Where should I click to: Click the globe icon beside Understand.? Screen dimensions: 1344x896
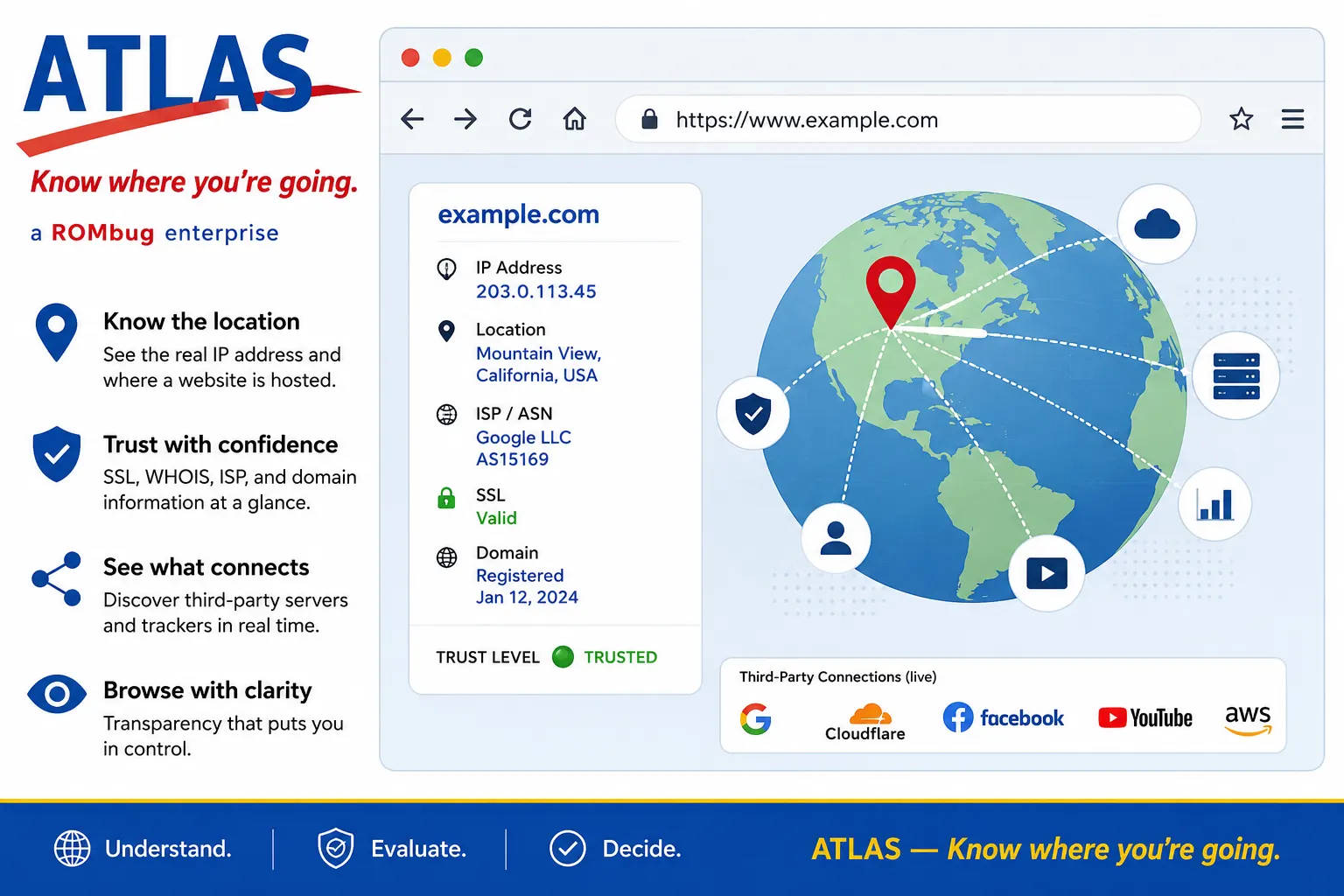73,849
